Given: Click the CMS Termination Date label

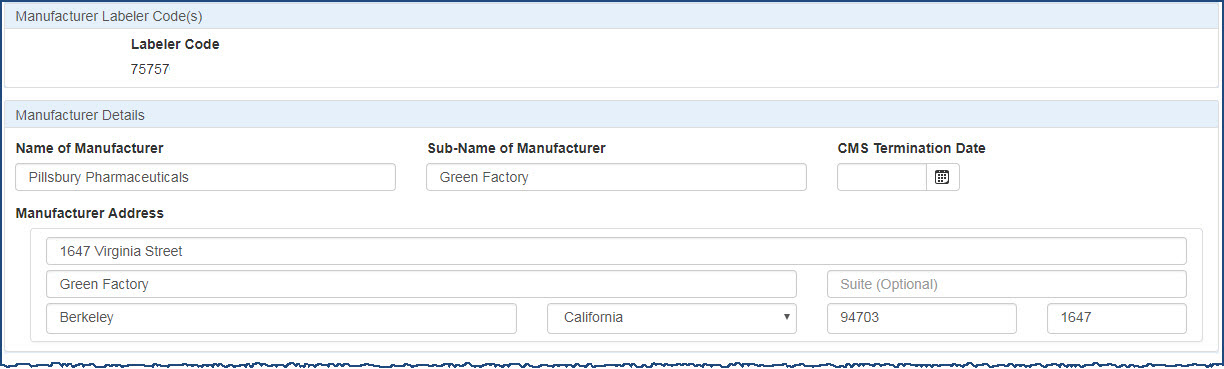Looking at the screenshot, I should [911, 148].
